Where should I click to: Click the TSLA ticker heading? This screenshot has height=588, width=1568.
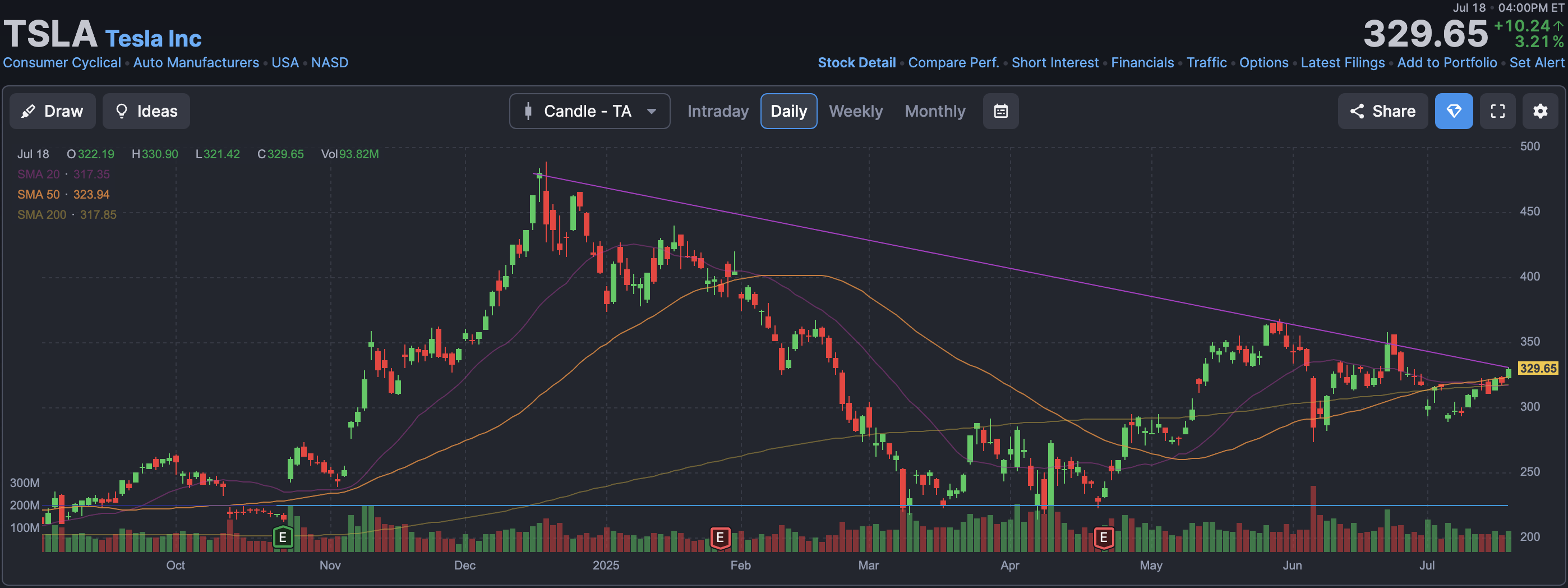tap(50, 34)
